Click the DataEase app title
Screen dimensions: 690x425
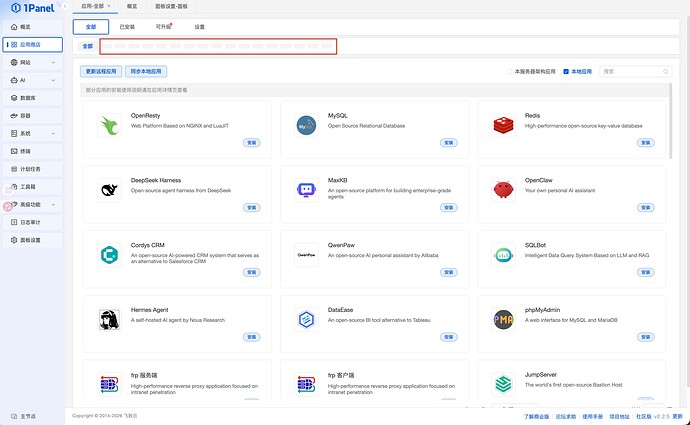tap(340, 310)
